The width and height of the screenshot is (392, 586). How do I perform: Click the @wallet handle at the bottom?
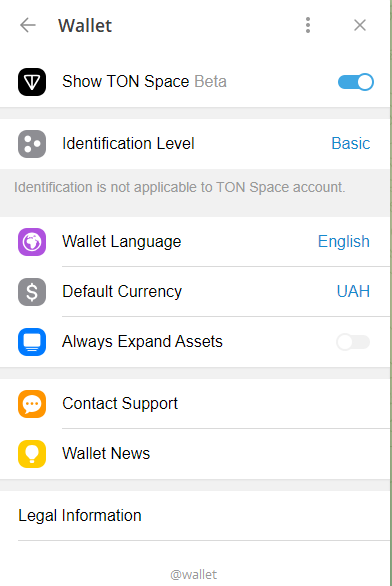pos(194,574)
